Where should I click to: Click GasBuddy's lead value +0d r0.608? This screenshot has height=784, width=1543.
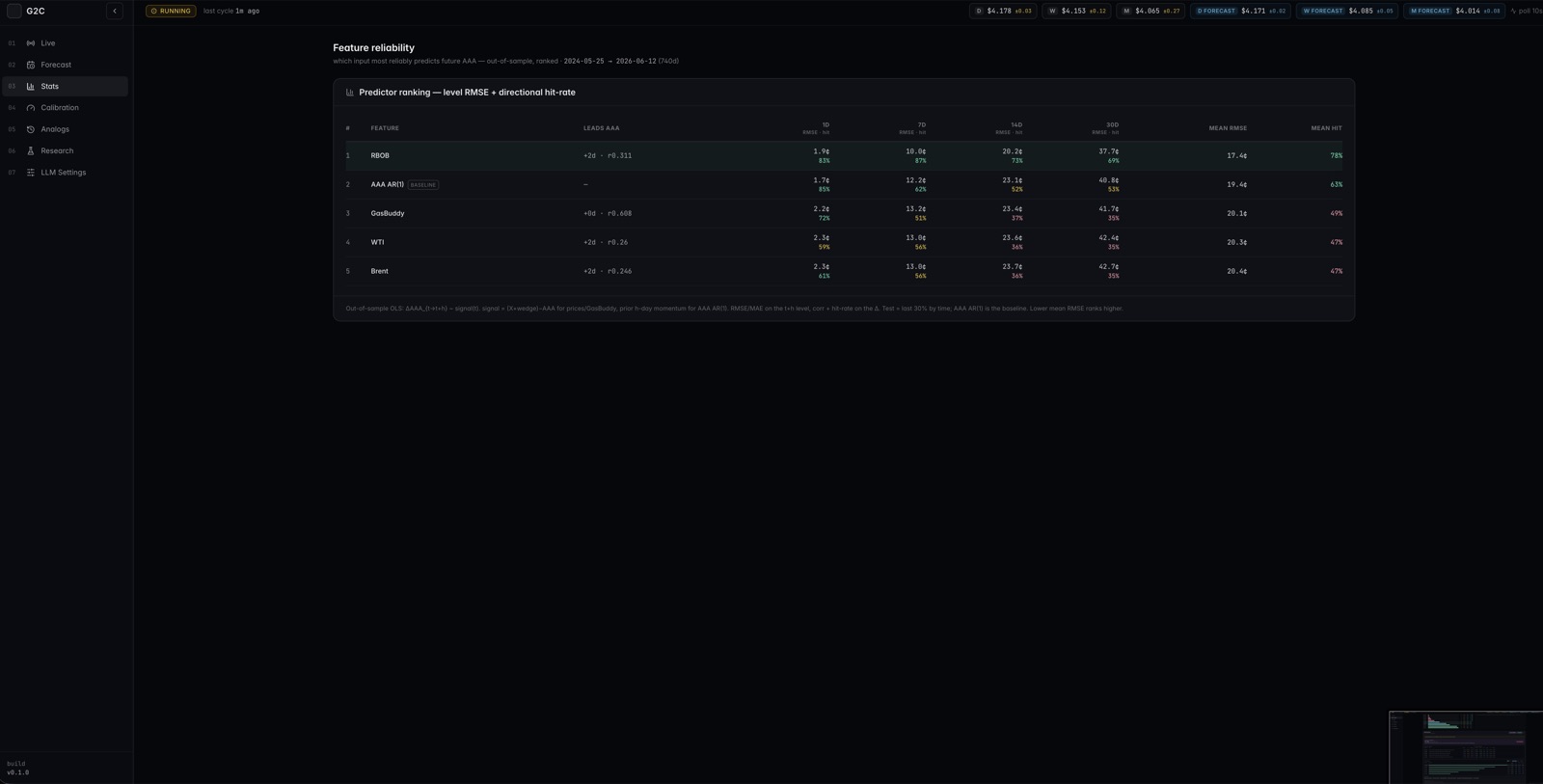pyautogui.click(x=608, y=213)
